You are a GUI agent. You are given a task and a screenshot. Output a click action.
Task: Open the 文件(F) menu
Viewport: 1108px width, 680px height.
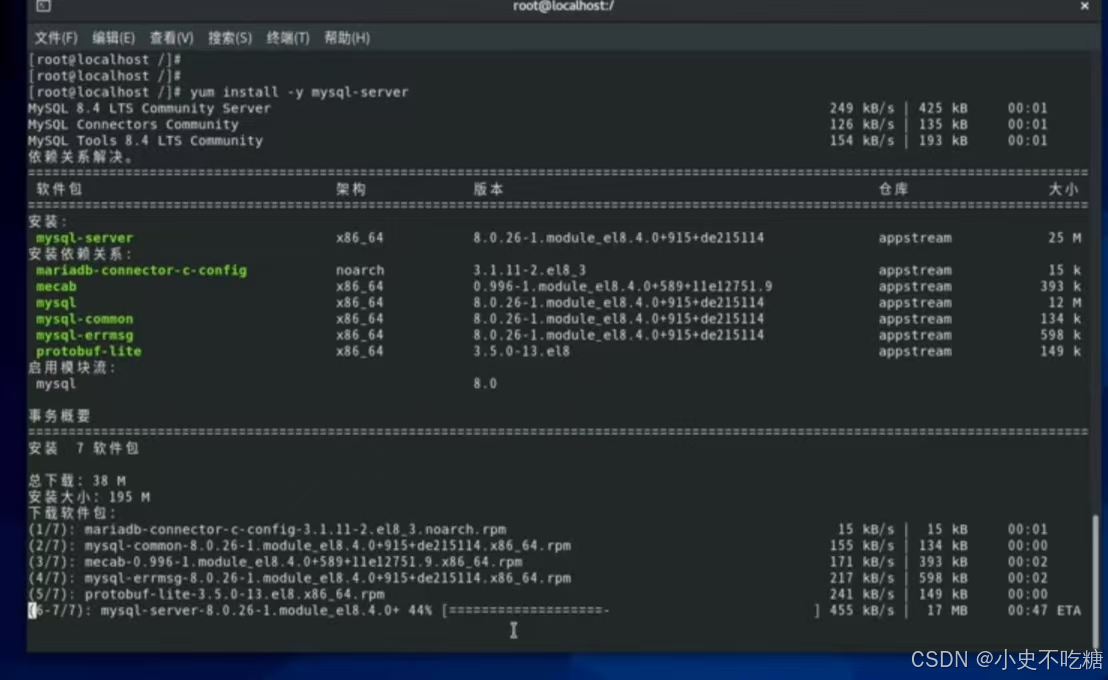(x=56, y=38)
